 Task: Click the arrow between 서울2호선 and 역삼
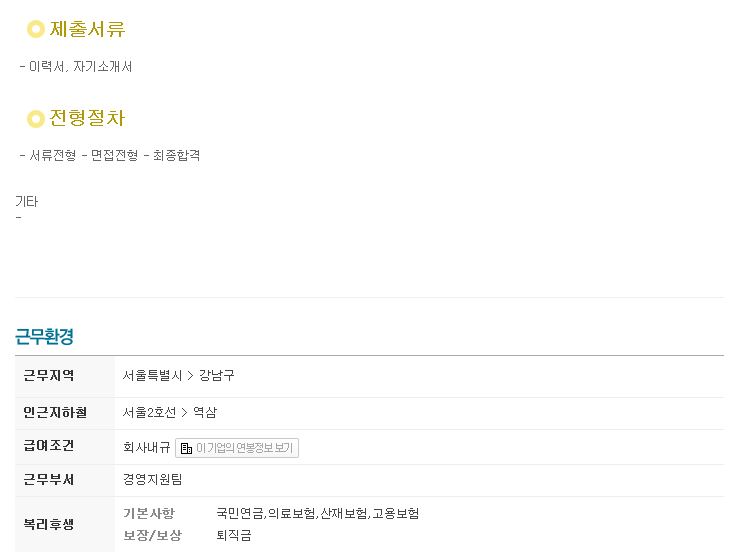click(184, 413)
